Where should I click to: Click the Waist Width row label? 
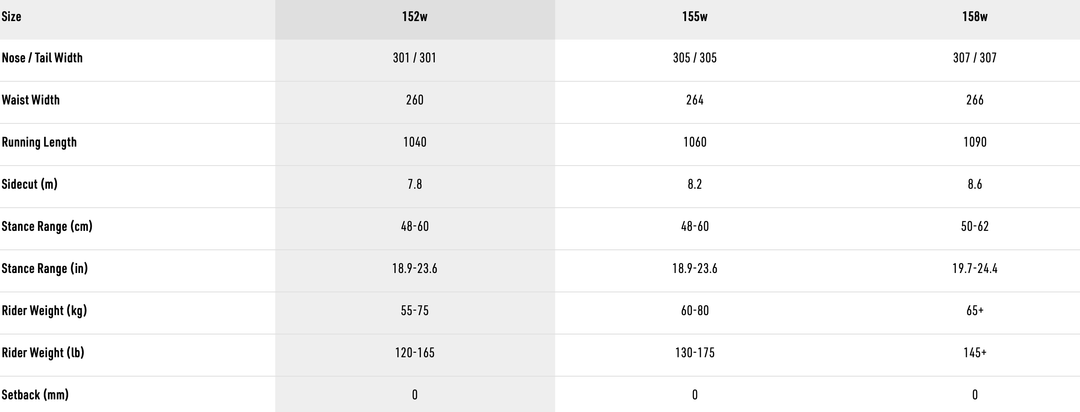(x=31, y=100)
